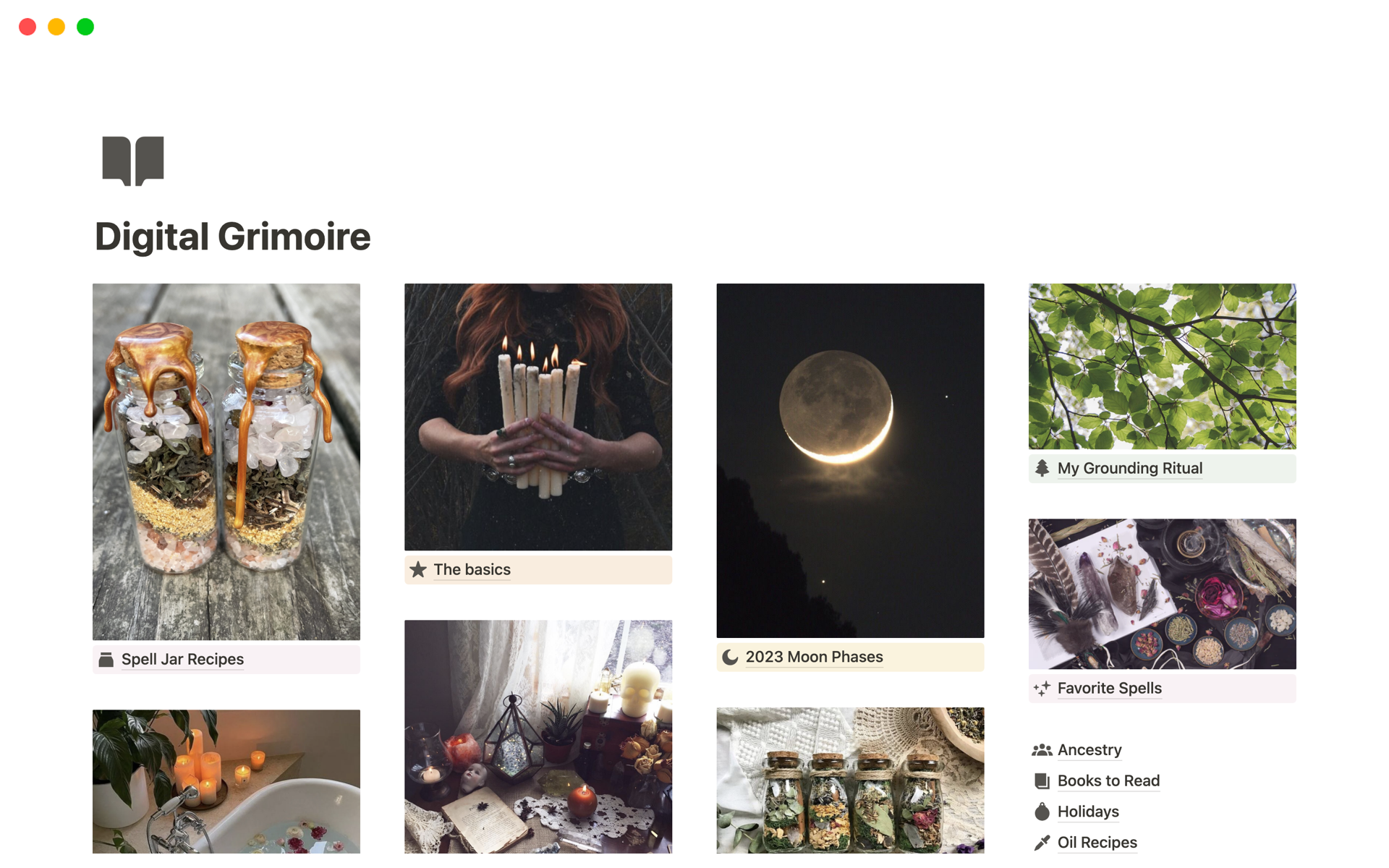The height and width of the screenshot is (868, 1389).
Task: Open The basics page link
Action: pyautogui.click(x=472, y=569)
